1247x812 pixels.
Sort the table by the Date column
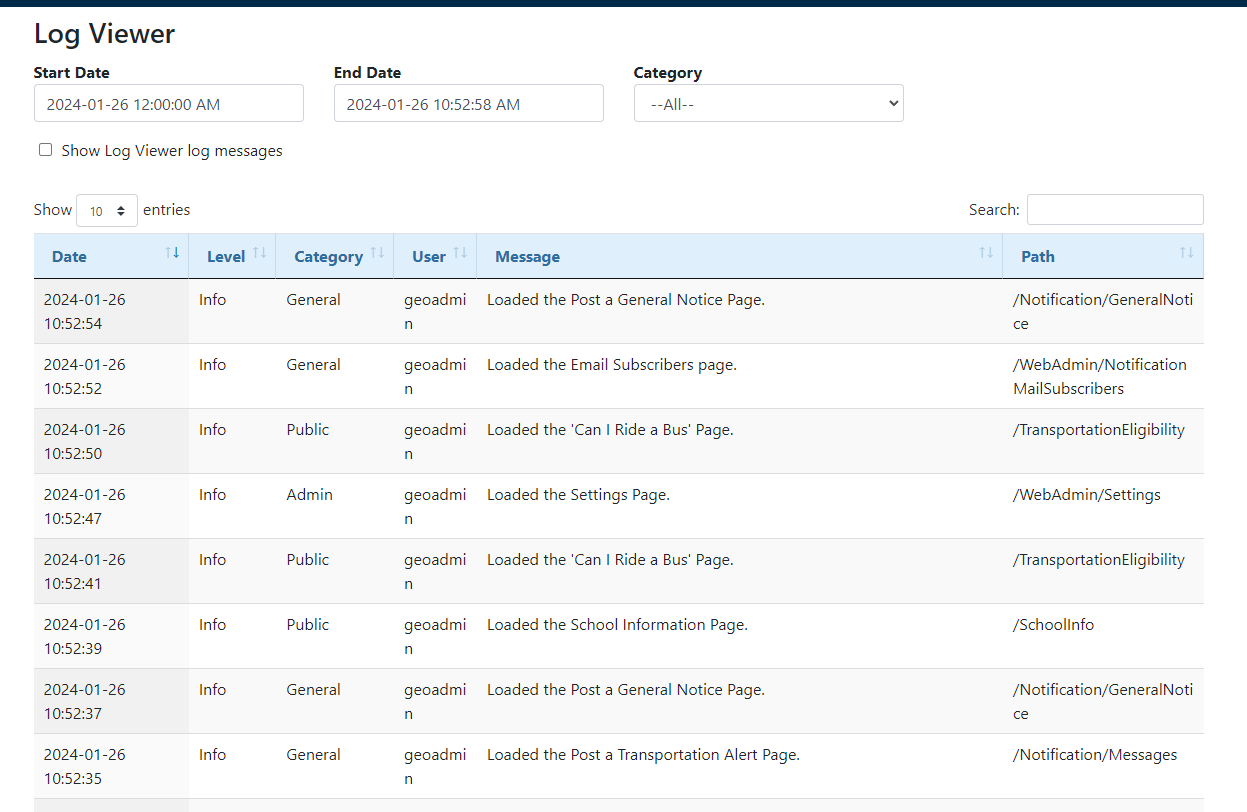tap(170, 254)
